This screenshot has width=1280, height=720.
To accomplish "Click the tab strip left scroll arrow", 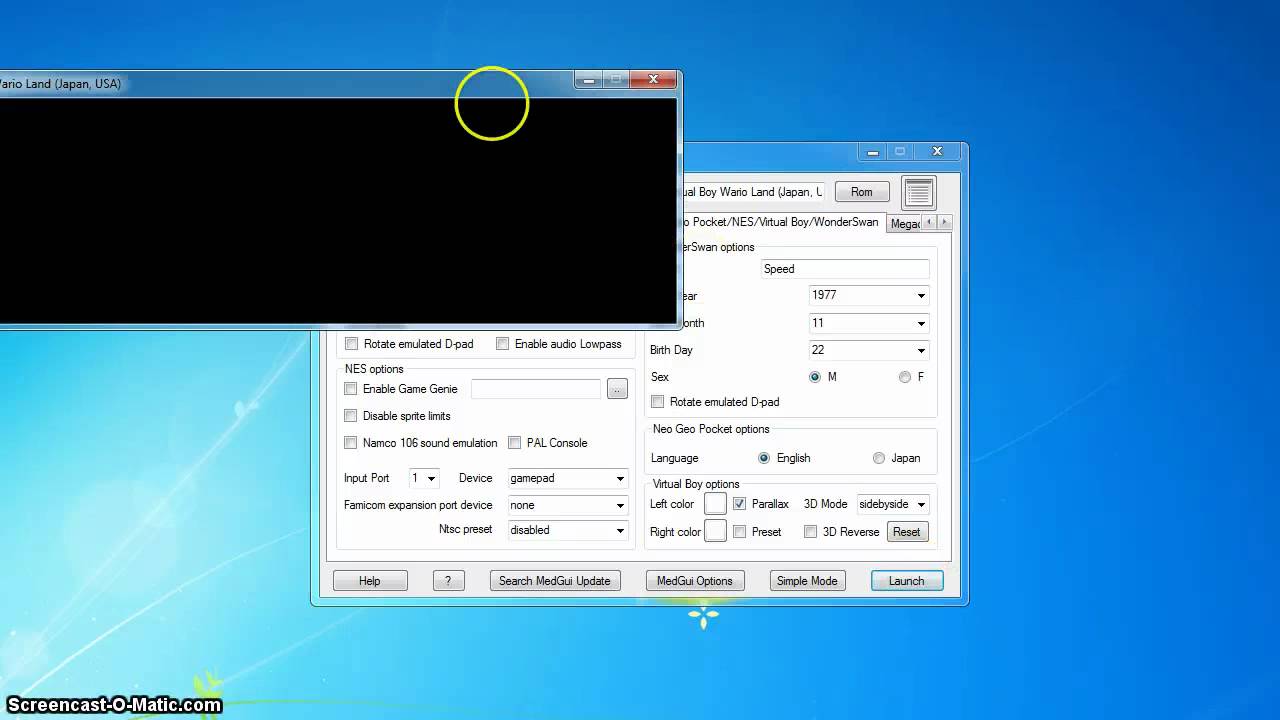I will click(929, 222).
